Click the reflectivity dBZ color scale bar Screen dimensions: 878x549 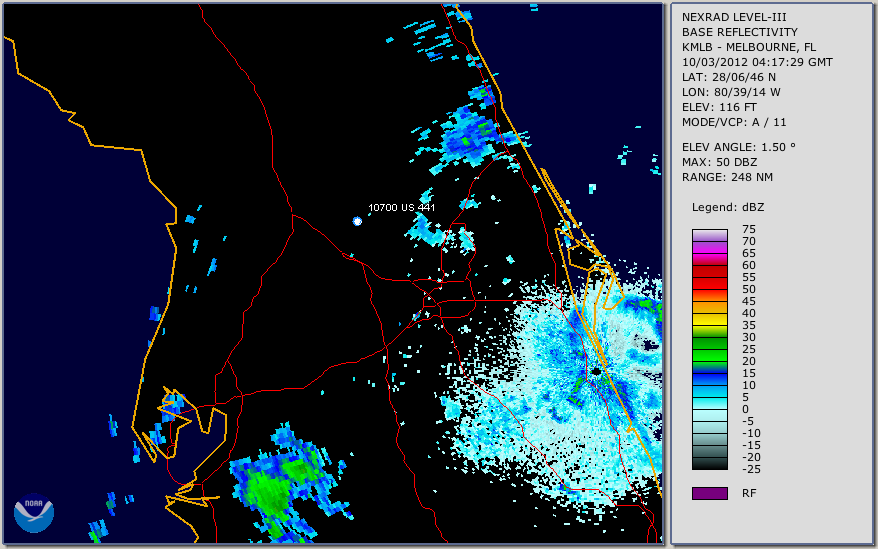point(709,350)
